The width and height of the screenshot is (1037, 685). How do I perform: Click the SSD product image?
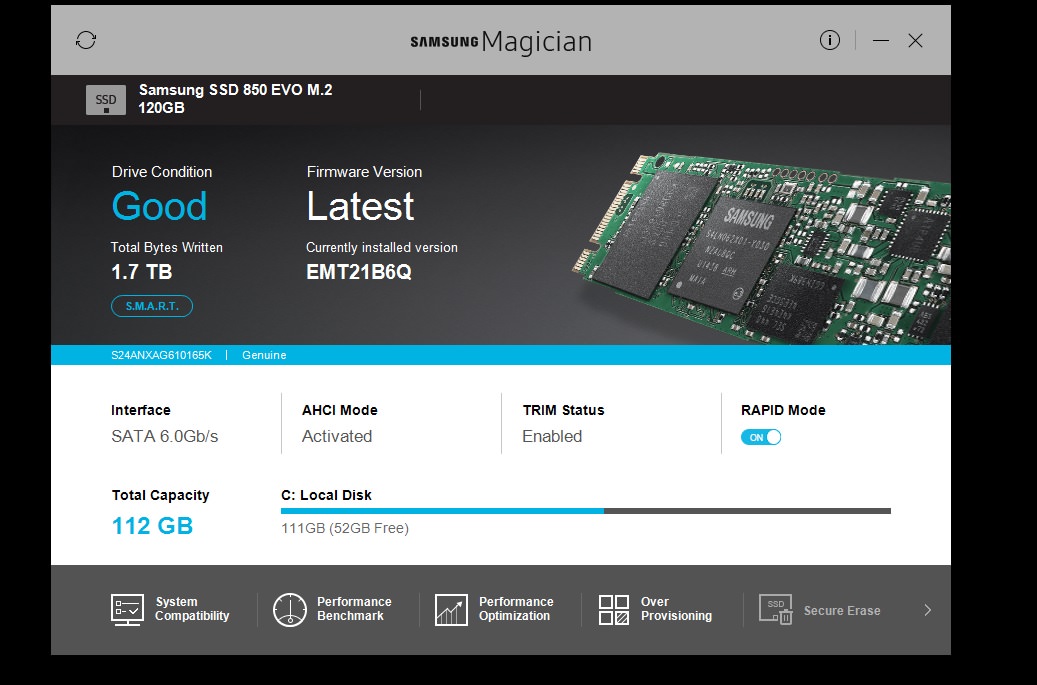click(761, 248)
